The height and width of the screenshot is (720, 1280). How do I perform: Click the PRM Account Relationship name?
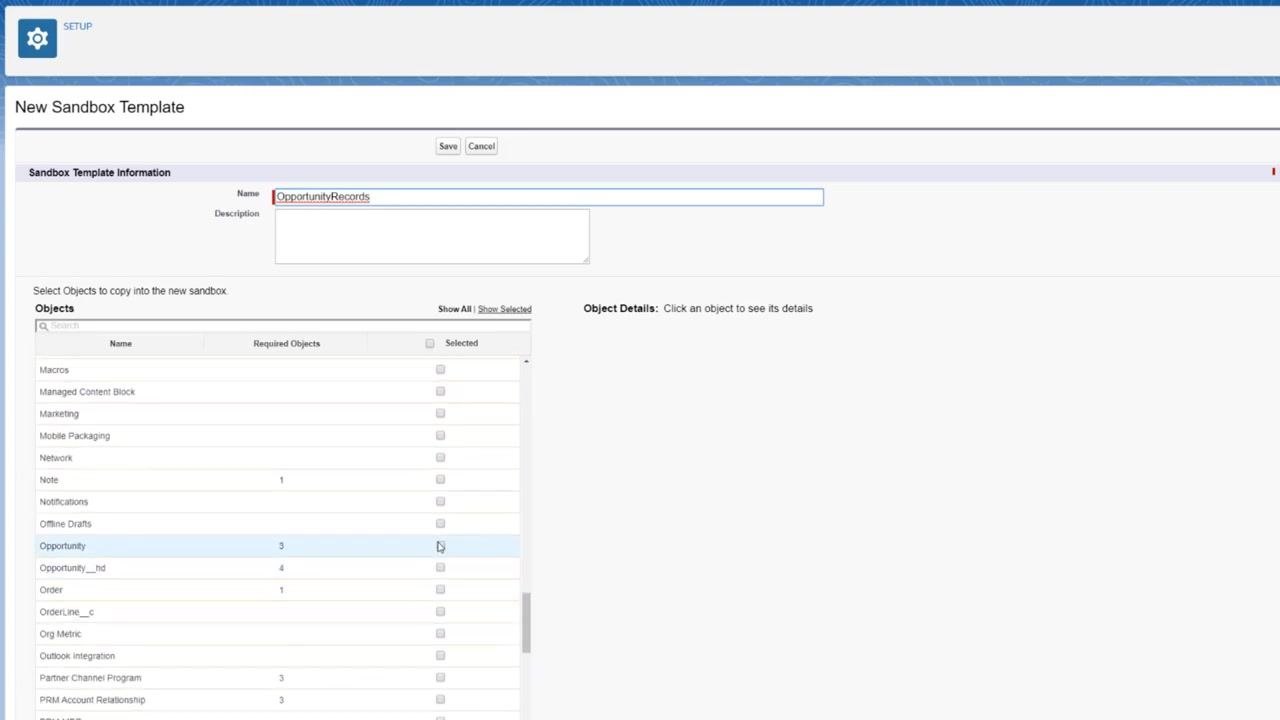[92, 700]
